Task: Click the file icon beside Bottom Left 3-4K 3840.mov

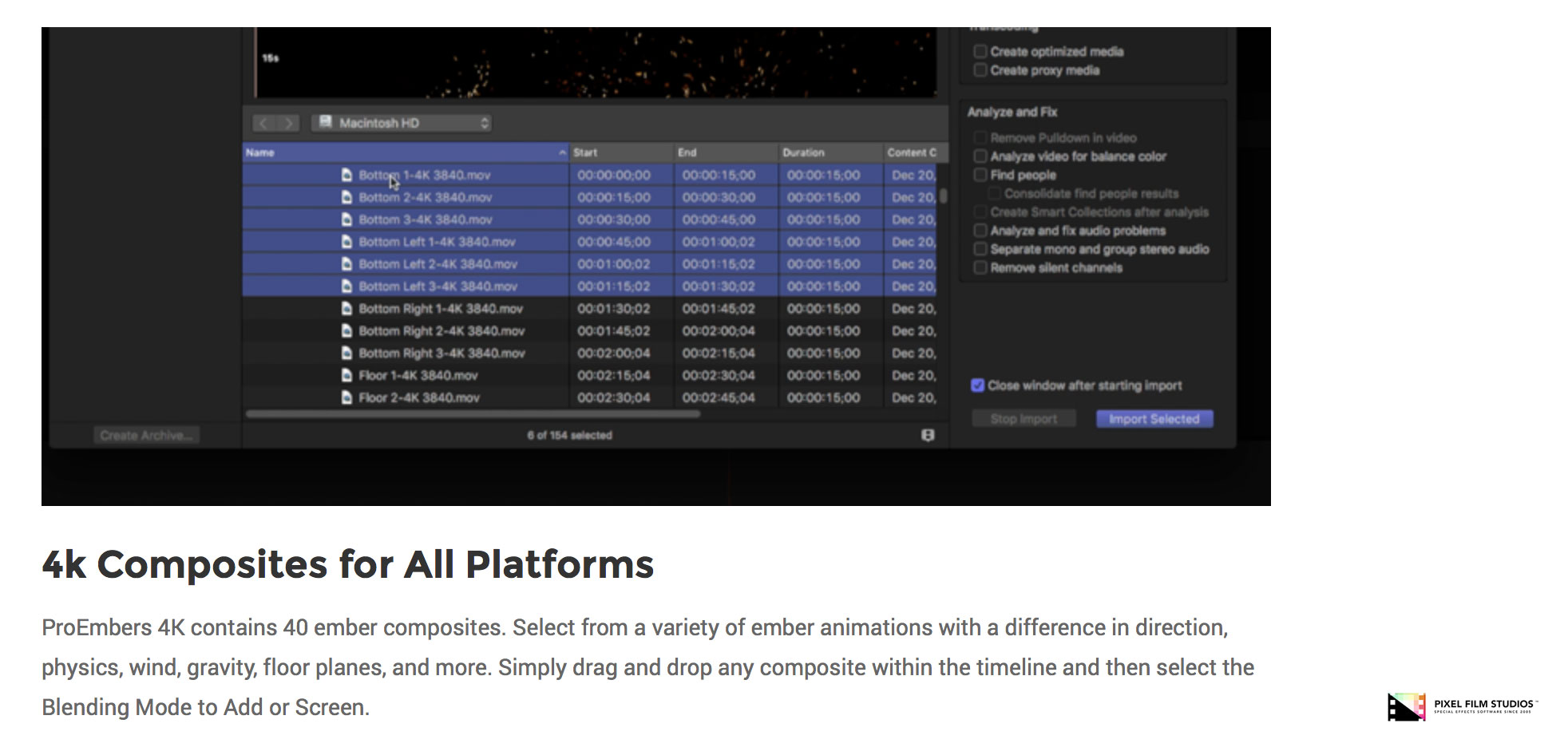Action: [346, 286]
